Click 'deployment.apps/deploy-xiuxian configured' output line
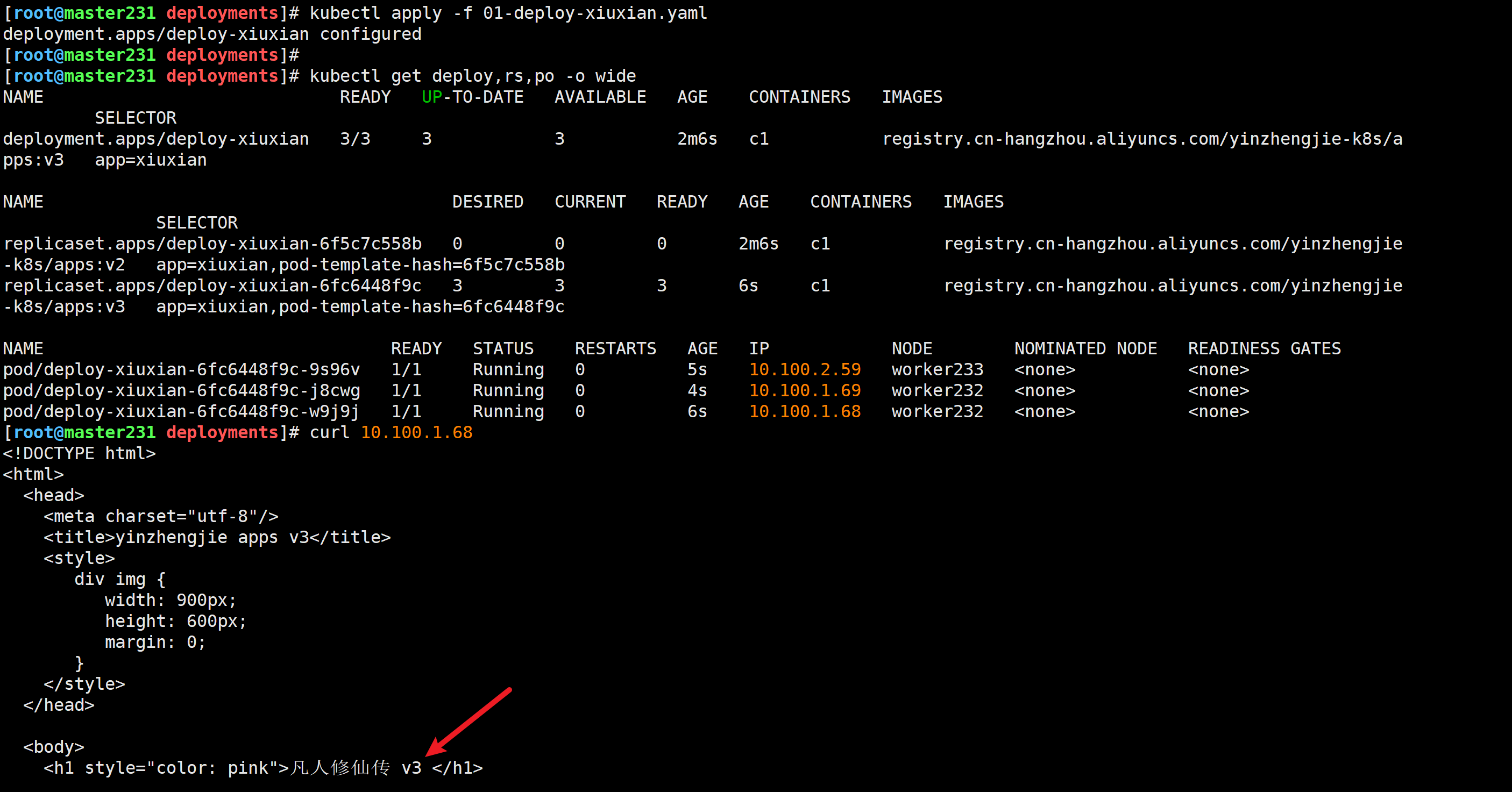Image resolution: width=1512 pixels, height=792 pixels. click(x=212, y=34)
